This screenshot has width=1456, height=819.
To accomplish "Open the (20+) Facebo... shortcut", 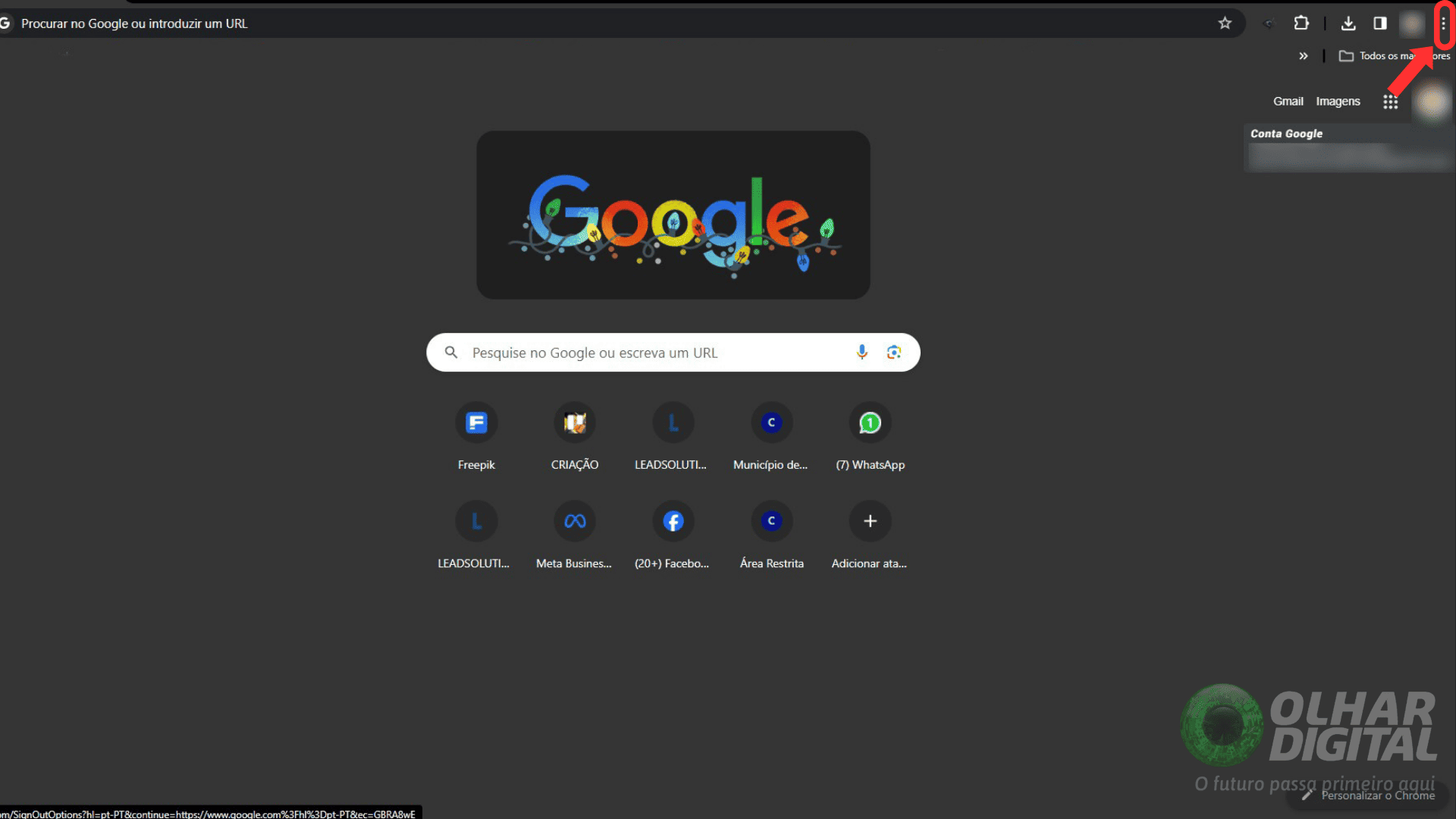I will tap(673, 535).
